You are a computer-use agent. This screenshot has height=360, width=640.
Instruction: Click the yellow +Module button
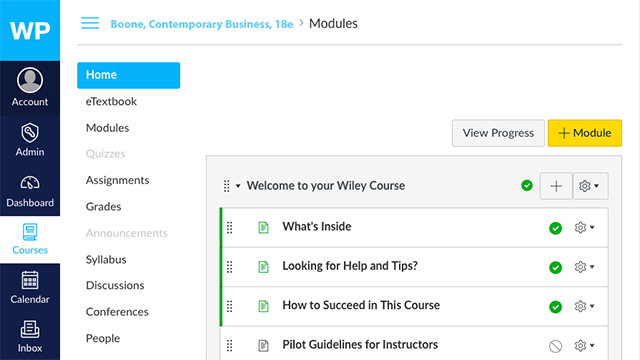click(584, 133)
